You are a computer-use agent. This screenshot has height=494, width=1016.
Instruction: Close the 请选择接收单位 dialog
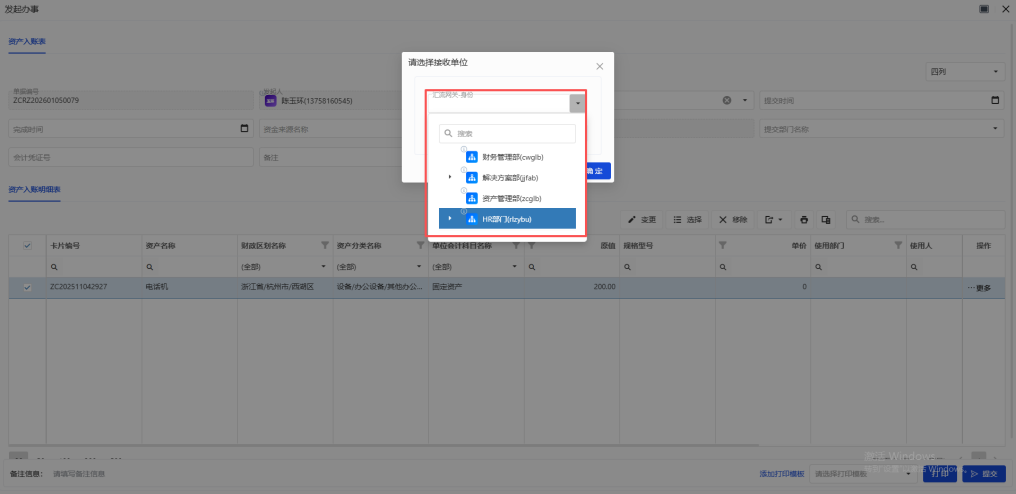pos(599,67)
